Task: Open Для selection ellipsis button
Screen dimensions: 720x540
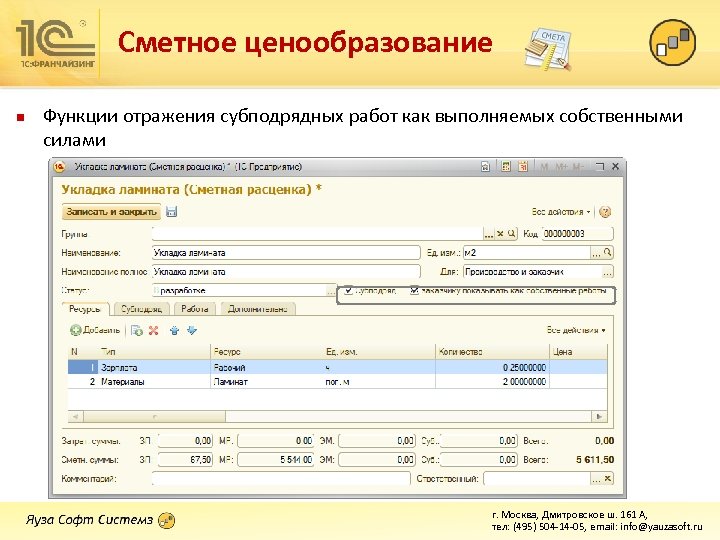Action: click(608, 272)
